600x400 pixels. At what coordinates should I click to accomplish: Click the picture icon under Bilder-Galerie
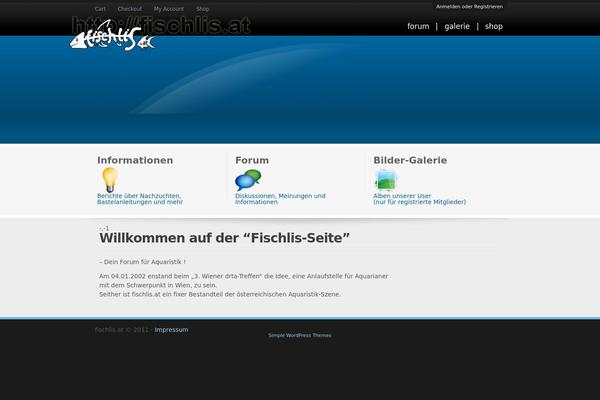pyautogui.click(x=385, y=180)
